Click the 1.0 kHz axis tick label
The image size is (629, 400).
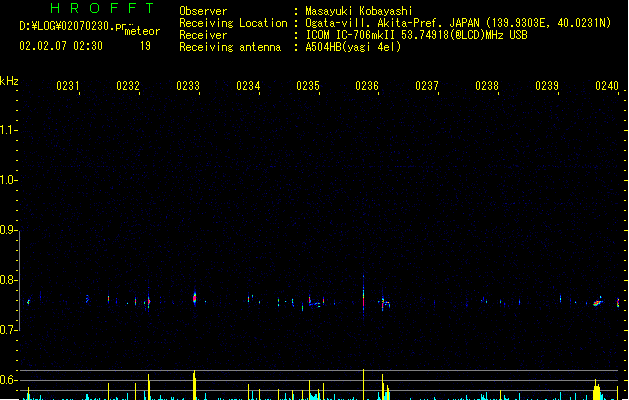click(x=8, y=180)
